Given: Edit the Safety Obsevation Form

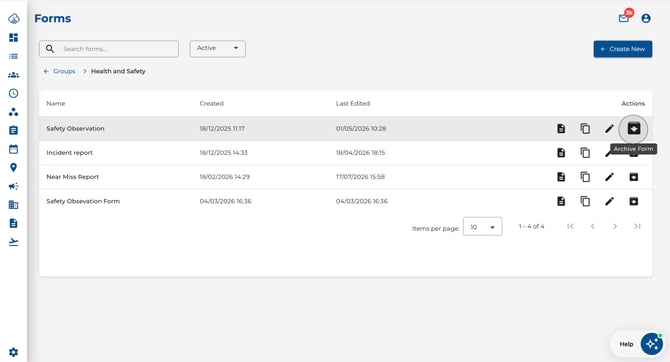Looking at the screenshot, I should (x=609, y=201).
